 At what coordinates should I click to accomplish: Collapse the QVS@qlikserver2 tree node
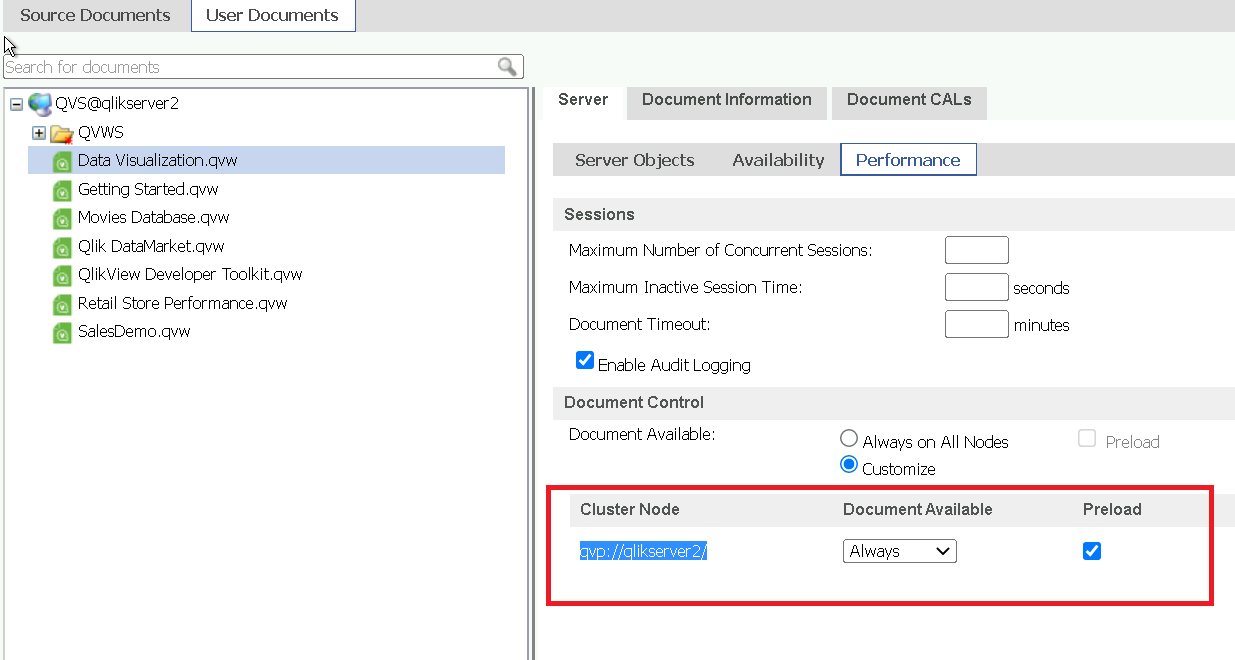click(x=16, y=104)
